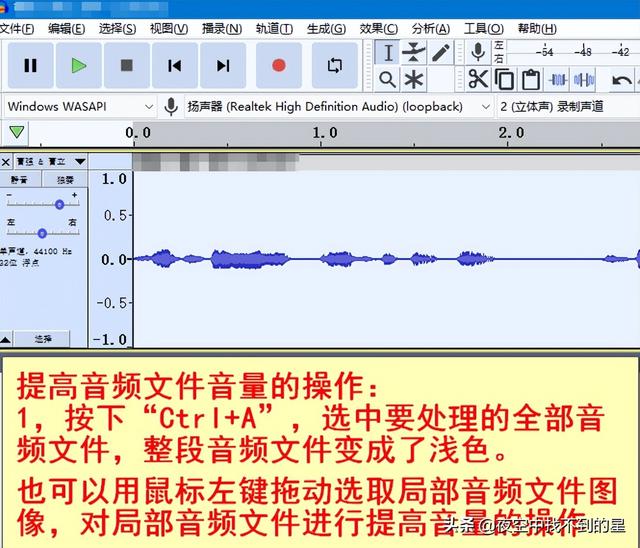Paste with the clipboard icon
This screenshot has height=548, width=640.
pyautogui.click(x=531, y=79)
